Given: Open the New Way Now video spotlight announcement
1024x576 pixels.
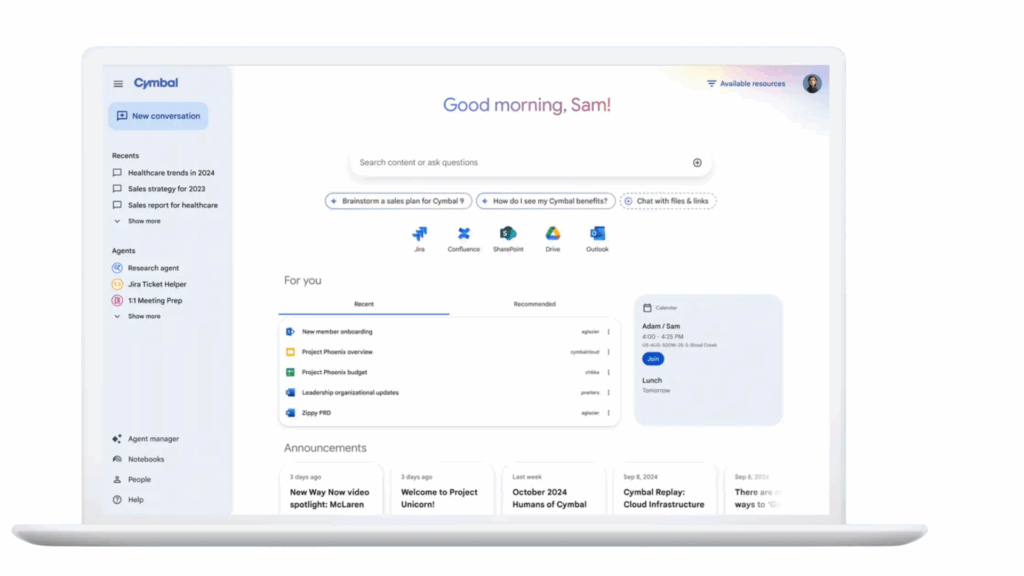Looking at the screenshot, I should point(331,491).
